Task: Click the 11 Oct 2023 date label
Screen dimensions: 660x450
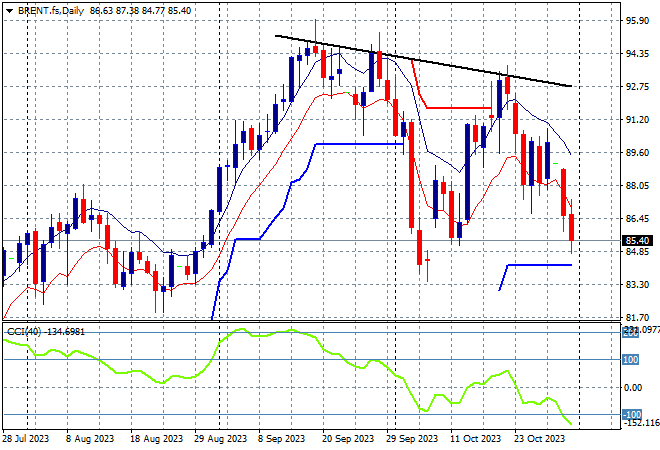Action: 475,439
